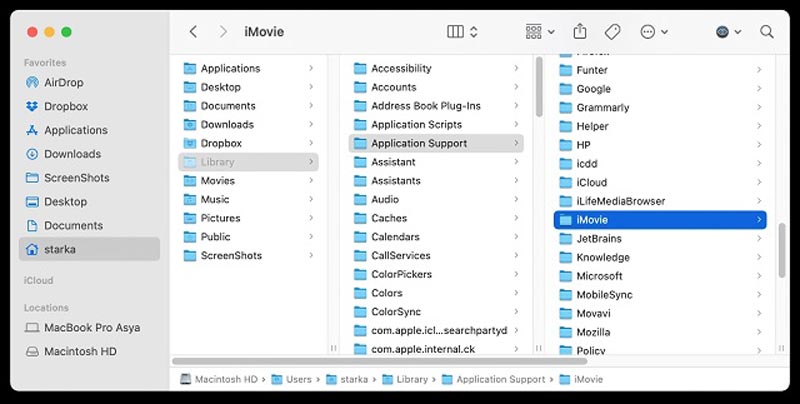Click the Share icon in toolbar

580,32
